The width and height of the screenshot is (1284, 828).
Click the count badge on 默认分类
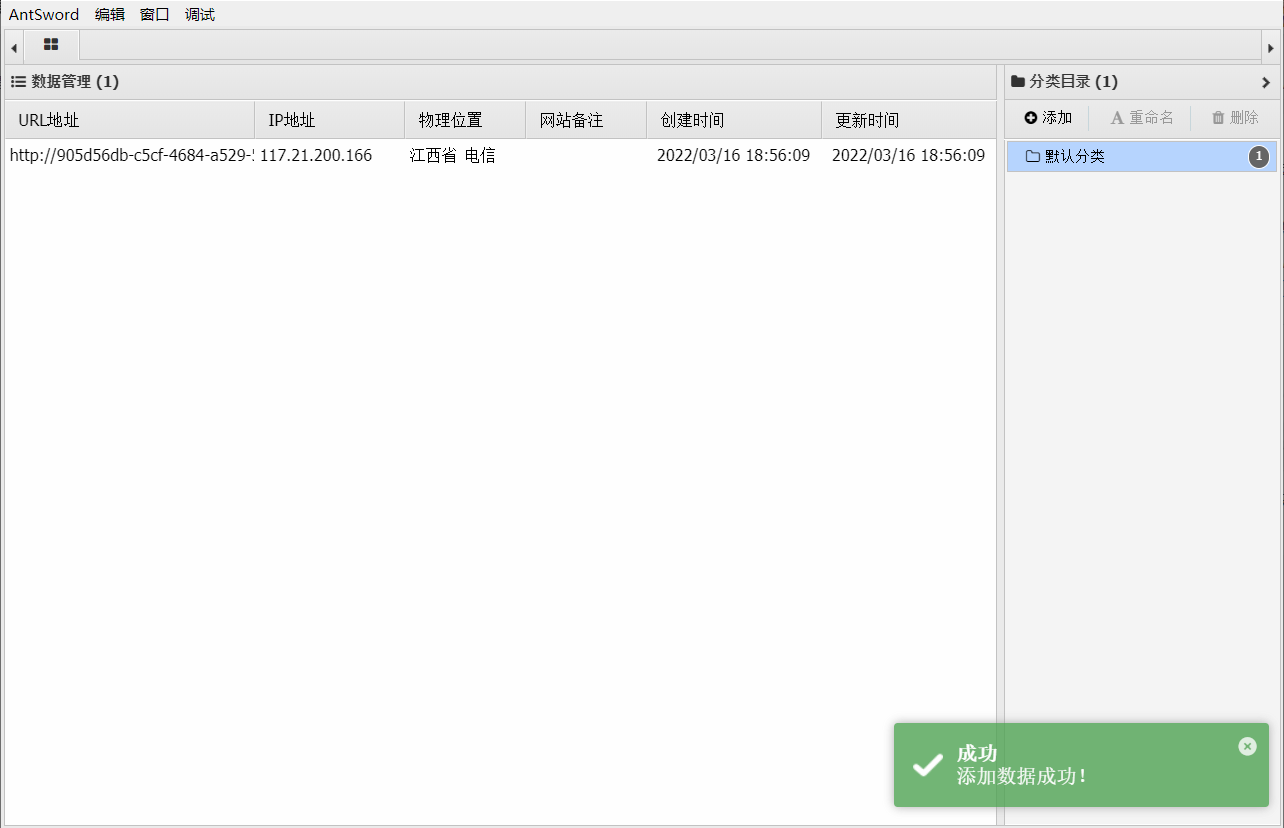1259,156
